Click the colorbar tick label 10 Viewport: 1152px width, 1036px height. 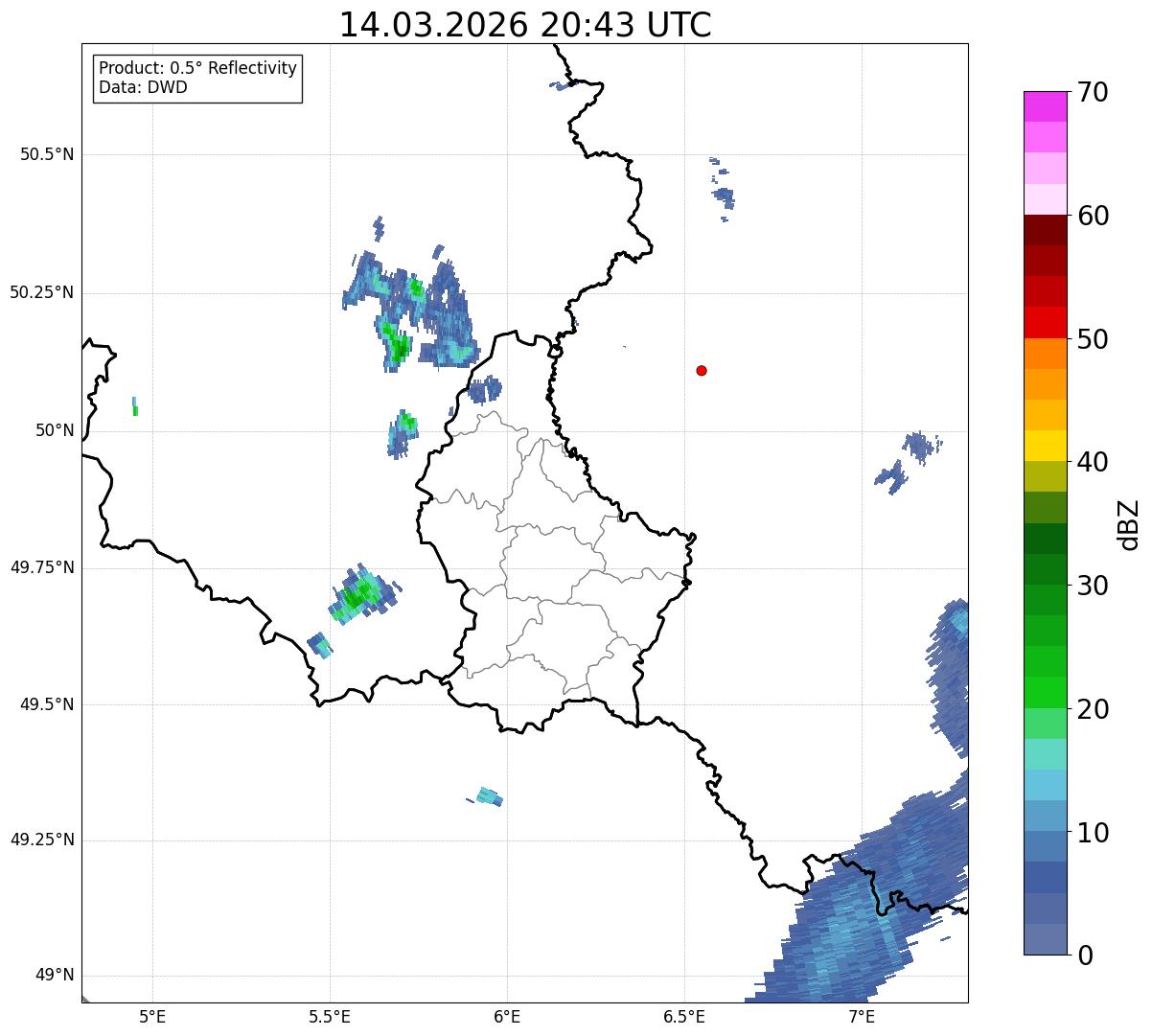[x=1093, y=833]
